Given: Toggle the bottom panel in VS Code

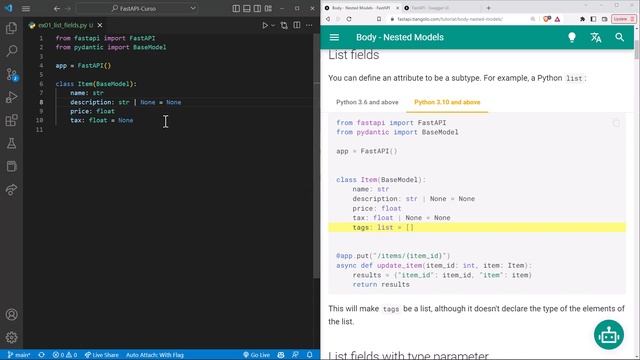Looking at the screenshot, I should [x=247, y=9].
